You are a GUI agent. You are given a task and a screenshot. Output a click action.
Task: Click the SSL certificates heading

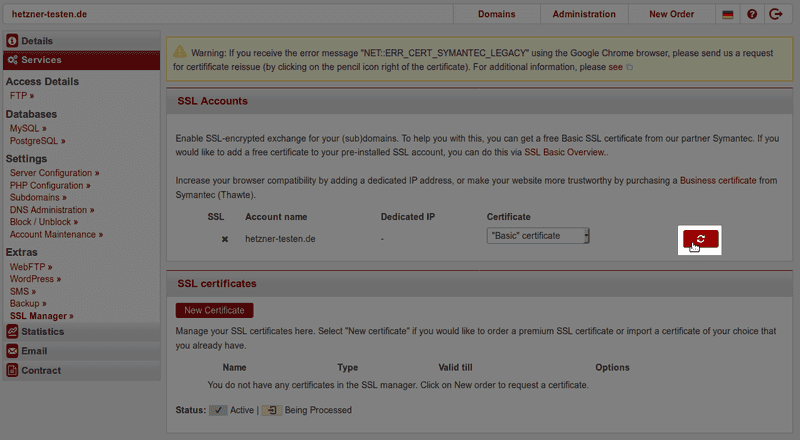coord(217,284)
